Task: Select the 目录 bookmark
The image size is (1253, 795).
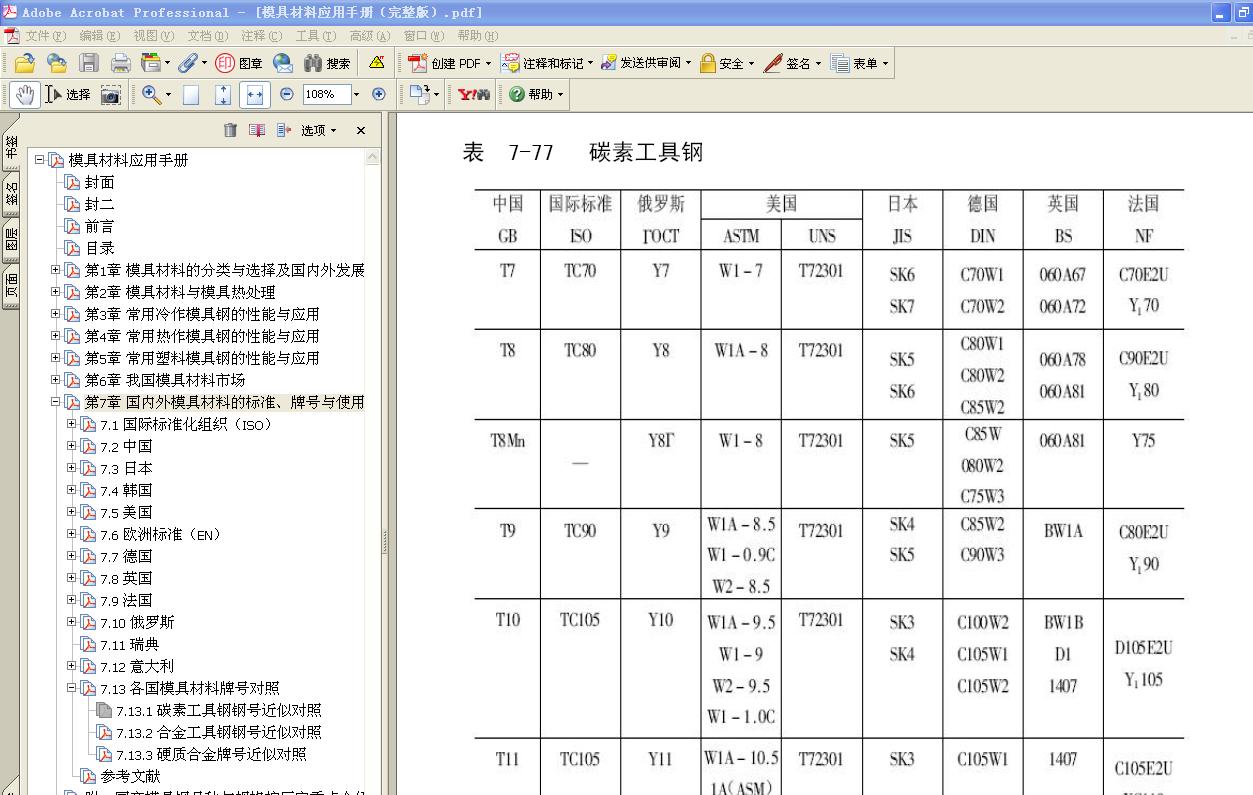Action: (x=99, y=248)
